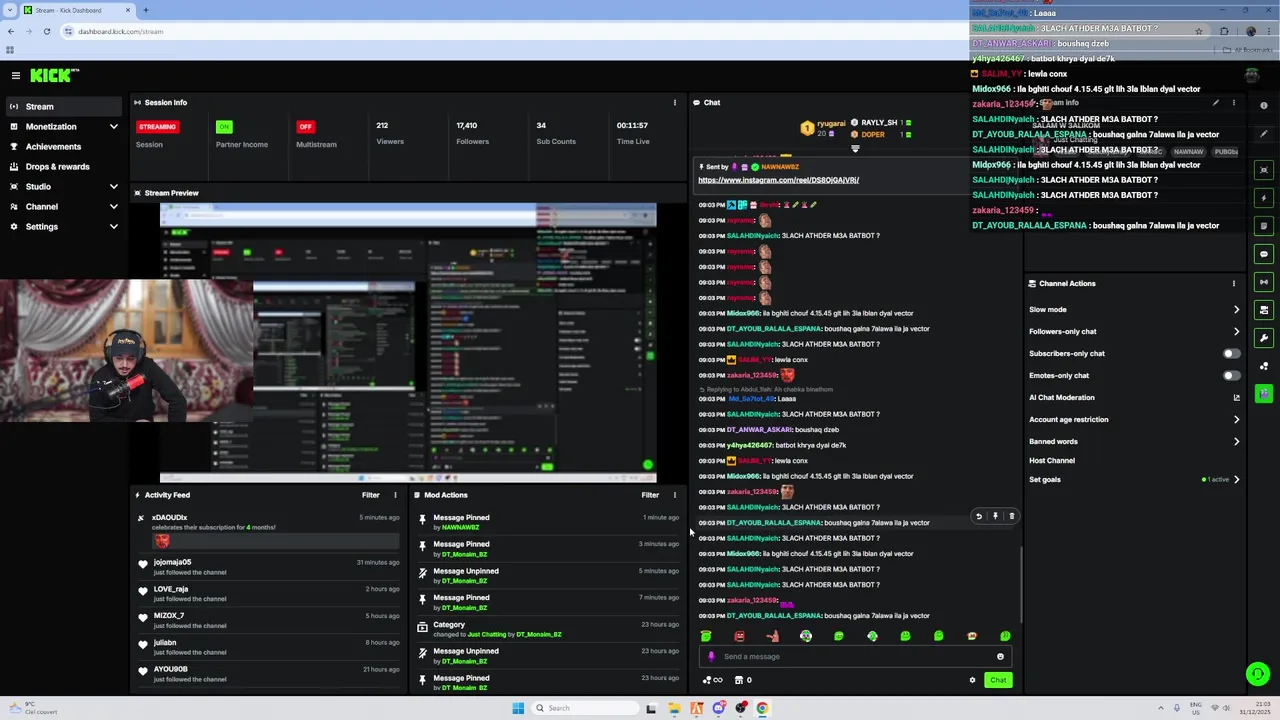This screenshot has width=1280, height=720.
Task: Open the hamburger menu beside Kick logo
Action: [16, 75]
